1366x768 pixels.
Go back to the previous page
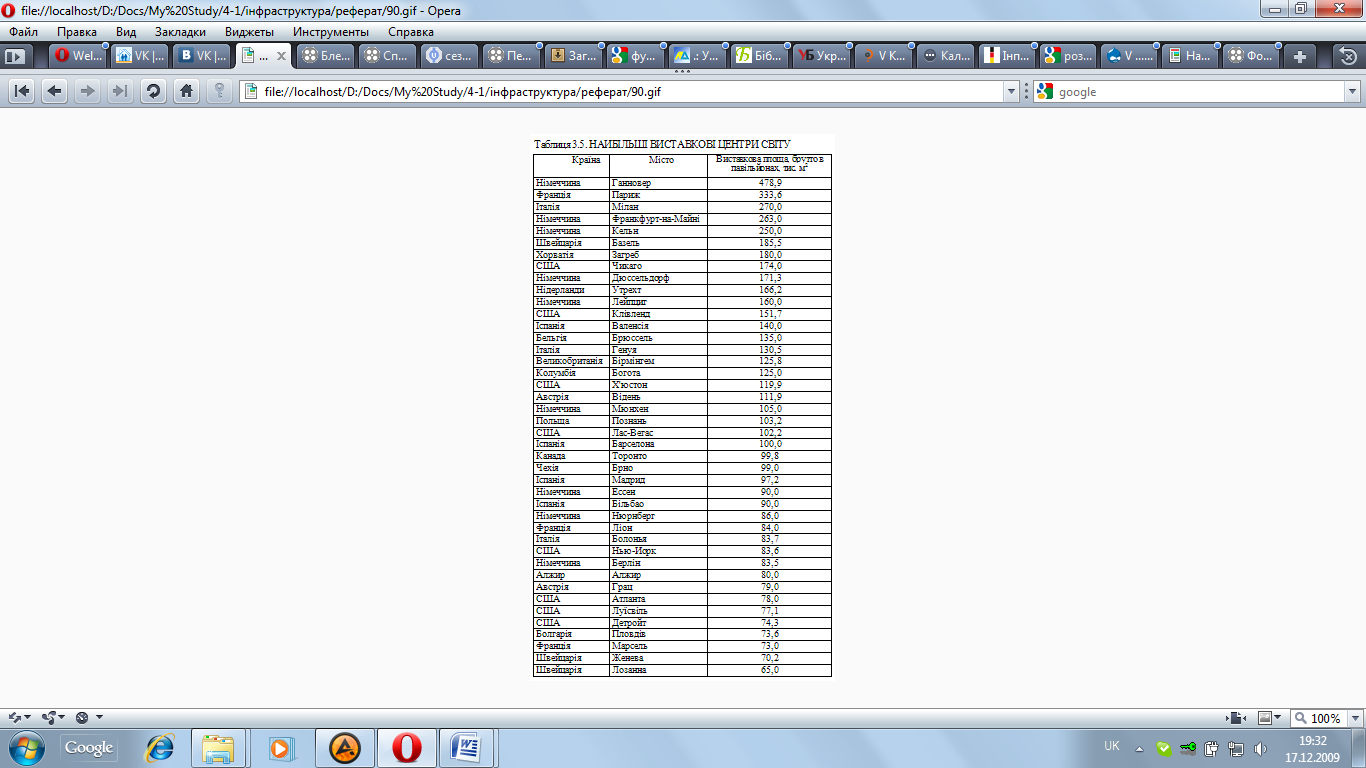pyautogui.click(x=55, y=91)
